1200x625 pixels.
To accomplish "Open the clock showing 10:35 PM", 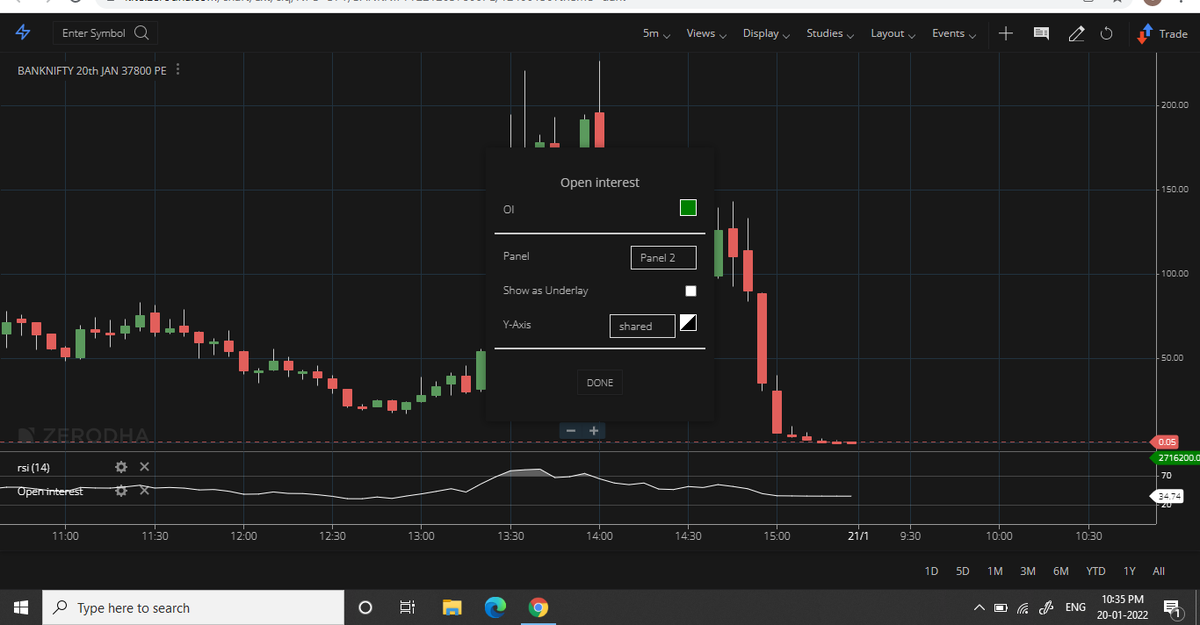I will point(1122,607).
